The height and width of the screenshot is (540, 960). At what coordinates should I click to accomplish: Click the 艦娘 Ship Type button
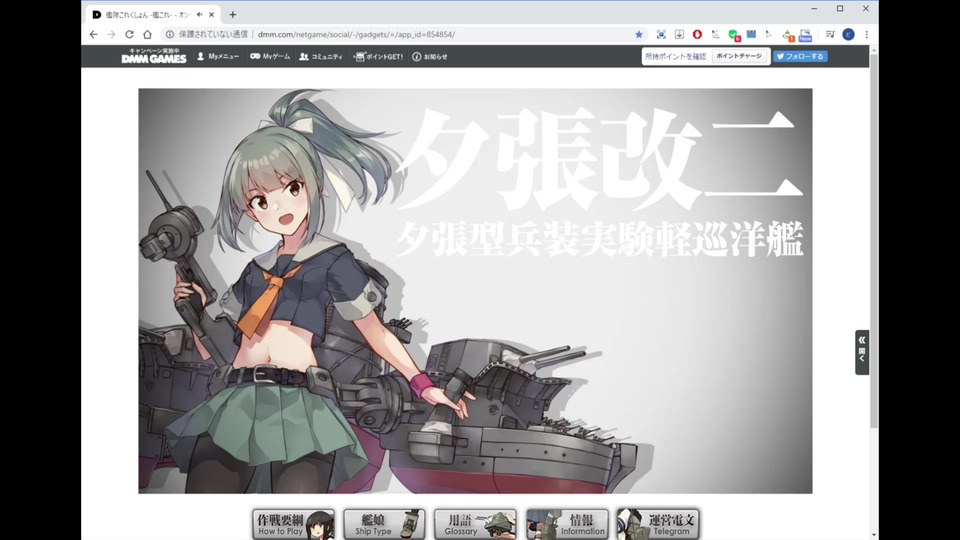point(384,524)
